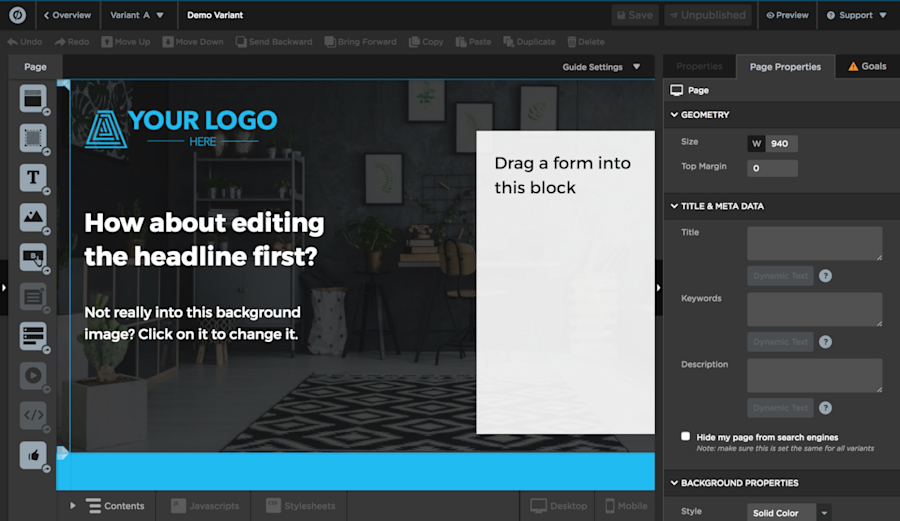Click the page width input field
This screenshot has width=900, height=521.
[x=781, y=143]
